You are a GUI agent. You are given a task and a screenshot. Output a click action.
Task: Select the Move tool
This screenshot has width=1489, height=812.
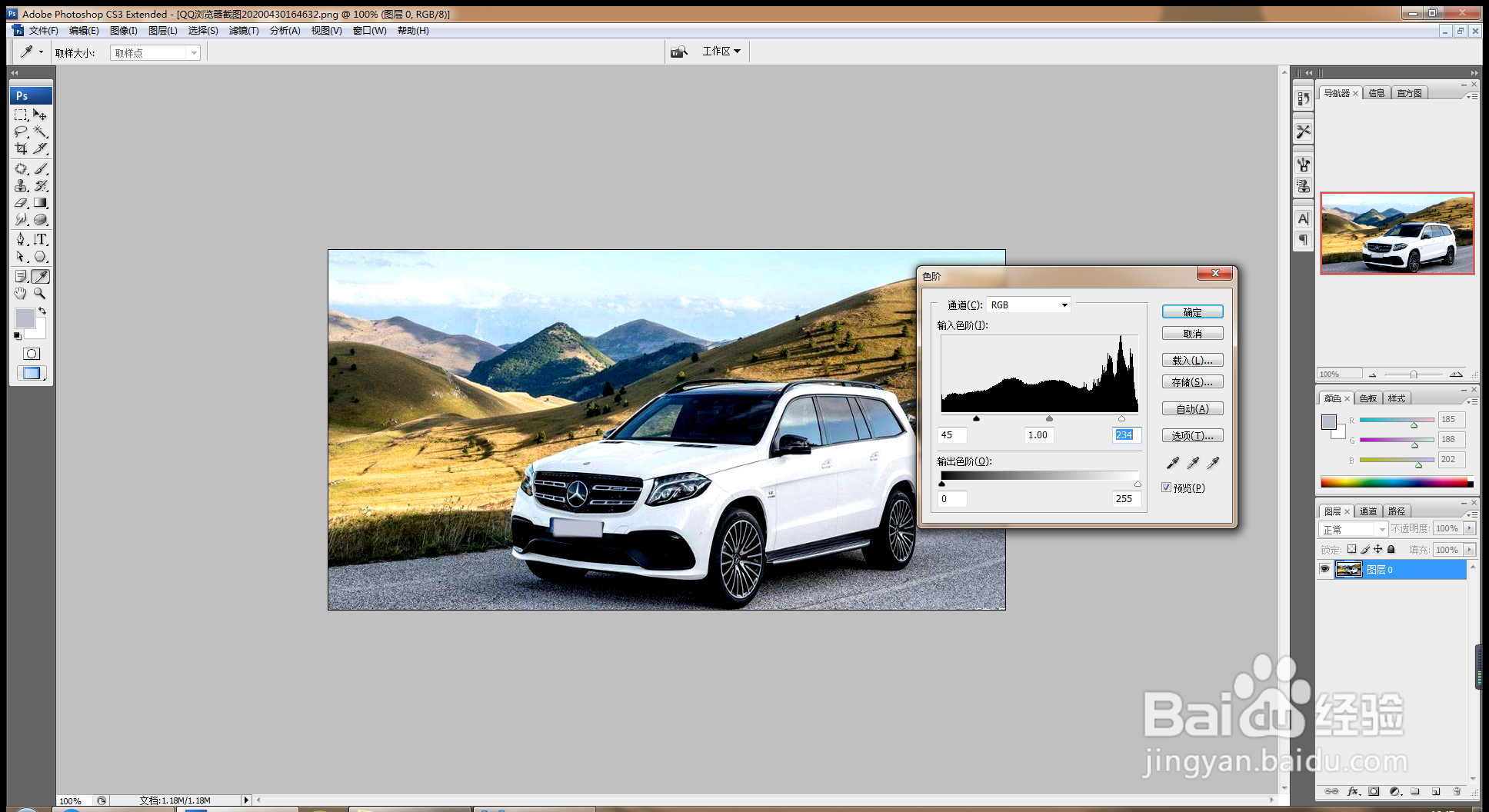point(41,115)
